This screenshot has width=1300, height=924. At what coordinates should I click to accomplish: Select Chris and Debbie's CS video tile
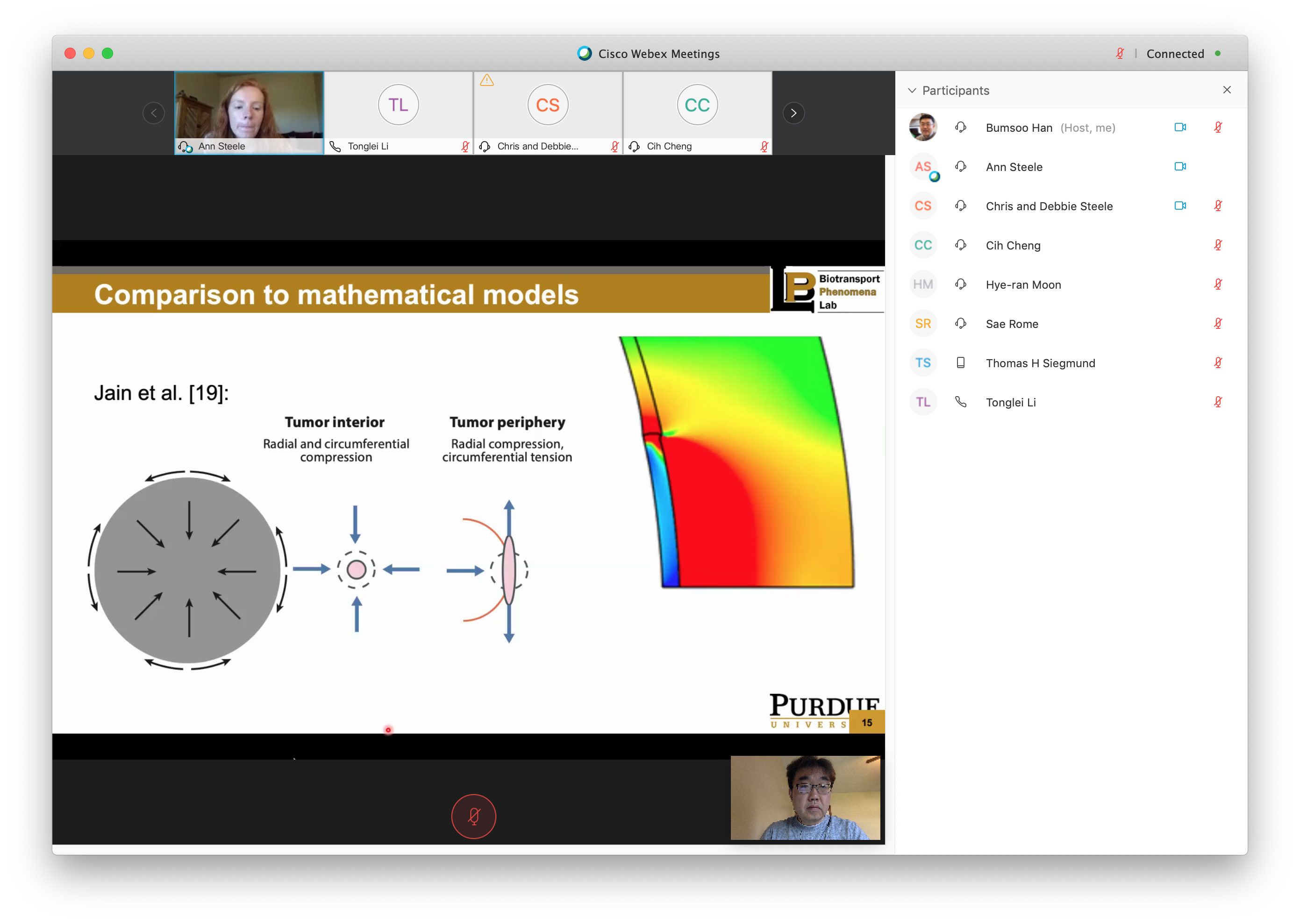click(548, 113)
